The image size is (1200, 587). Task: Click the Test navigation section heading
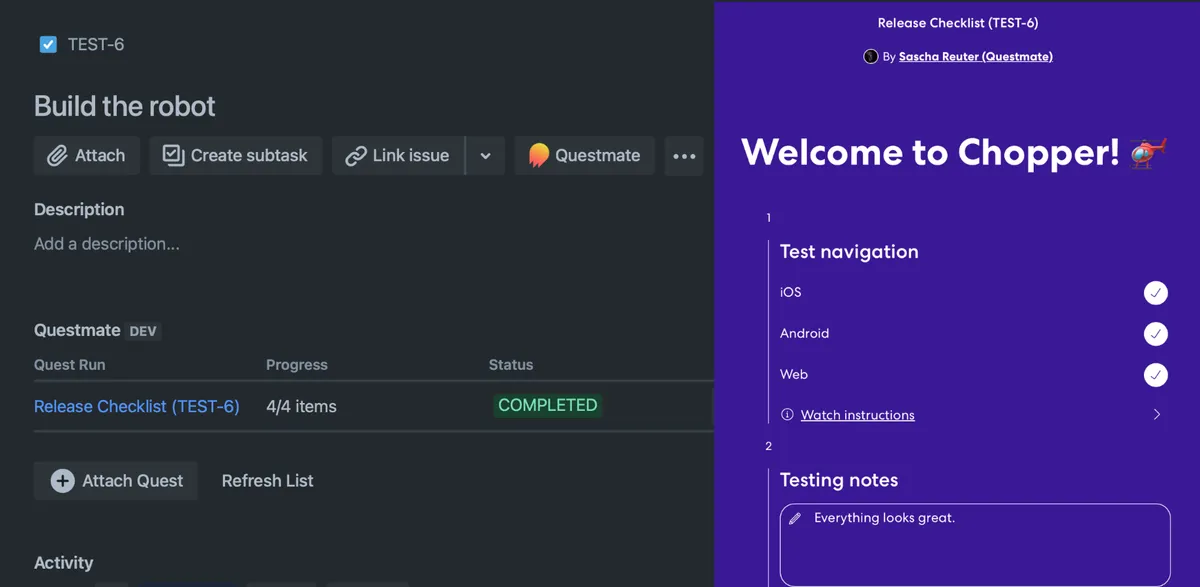tap(849, 252)
